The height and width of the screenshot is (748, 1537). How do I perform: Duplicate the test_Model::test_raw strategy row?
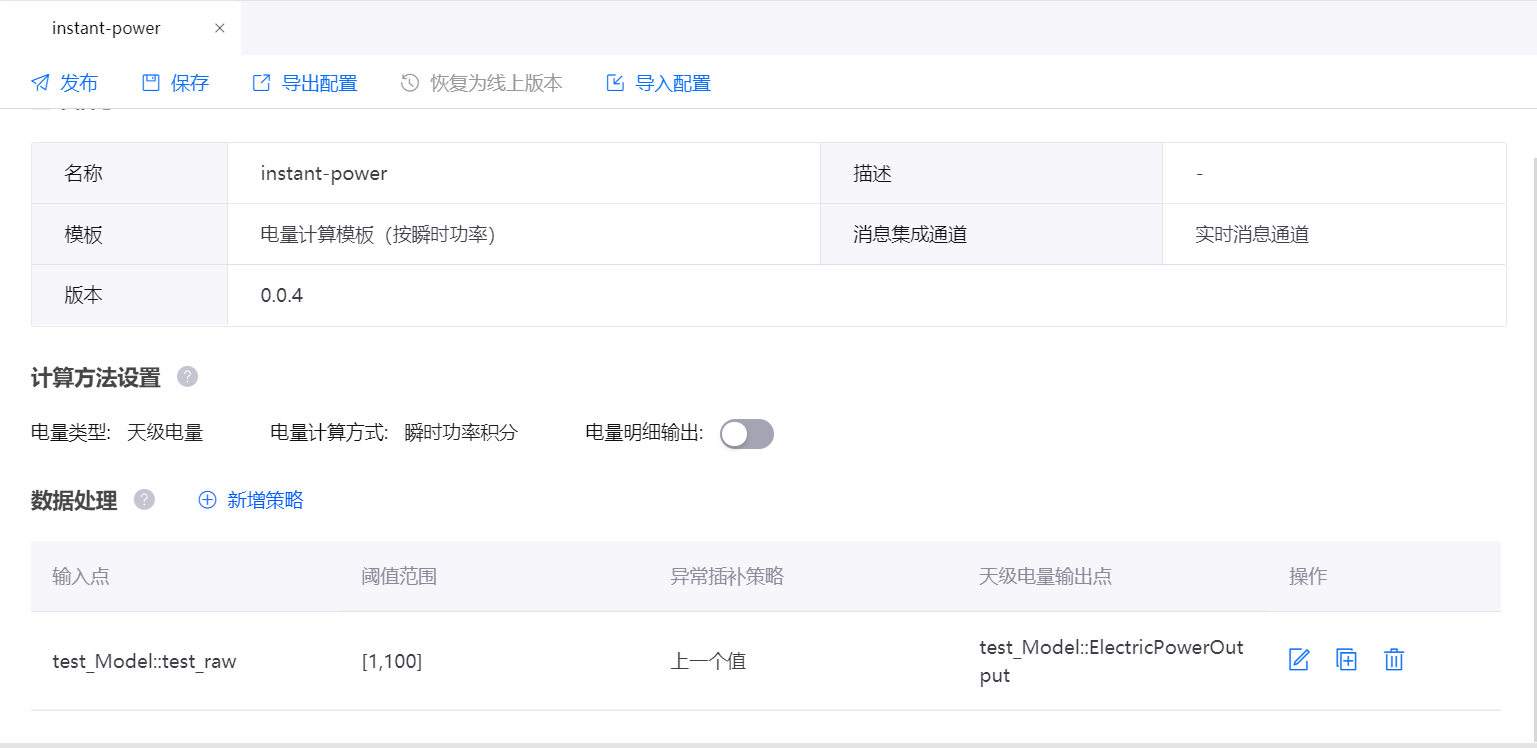tap(1347, 660)
